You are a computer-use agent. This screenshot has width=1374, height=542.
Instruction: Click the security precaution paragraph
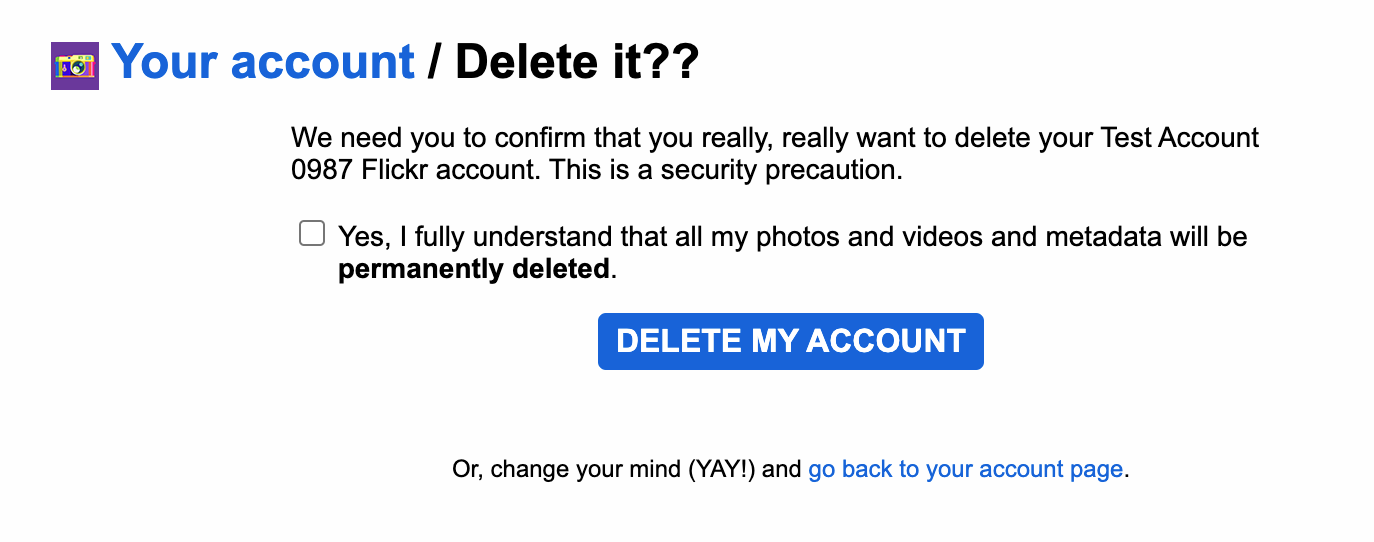pyautogui.click(x=775, y=154)
